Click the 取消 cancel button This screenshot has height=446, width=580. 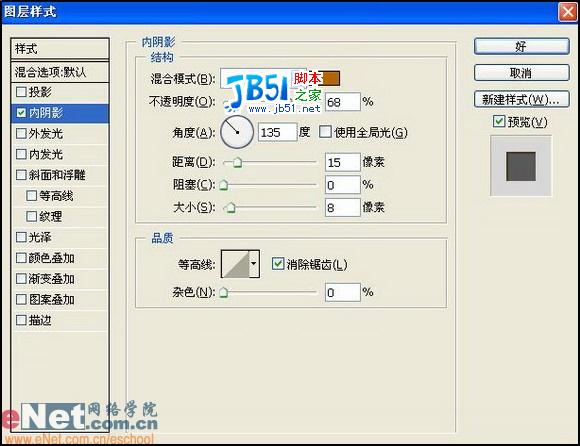point(522,73)
